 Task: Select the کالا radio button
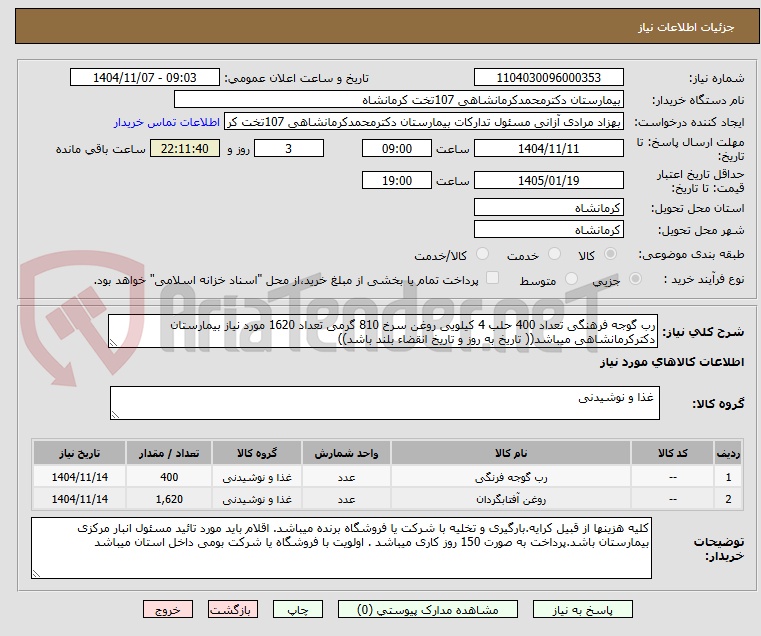point(611,254)
